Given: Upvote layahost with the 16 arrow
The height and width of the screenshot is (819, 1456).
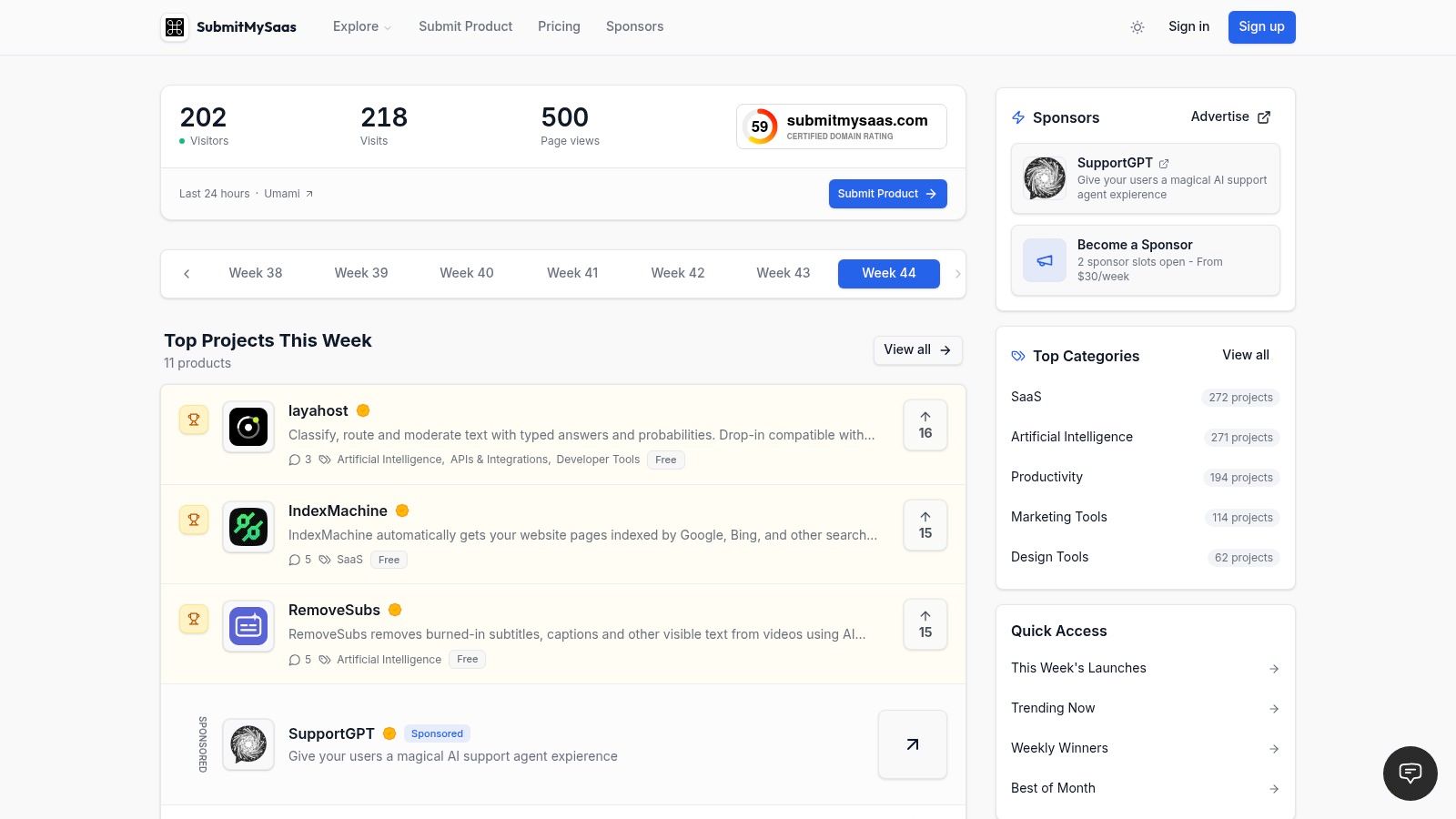Looking at the screenshot, I should [925, 425].
